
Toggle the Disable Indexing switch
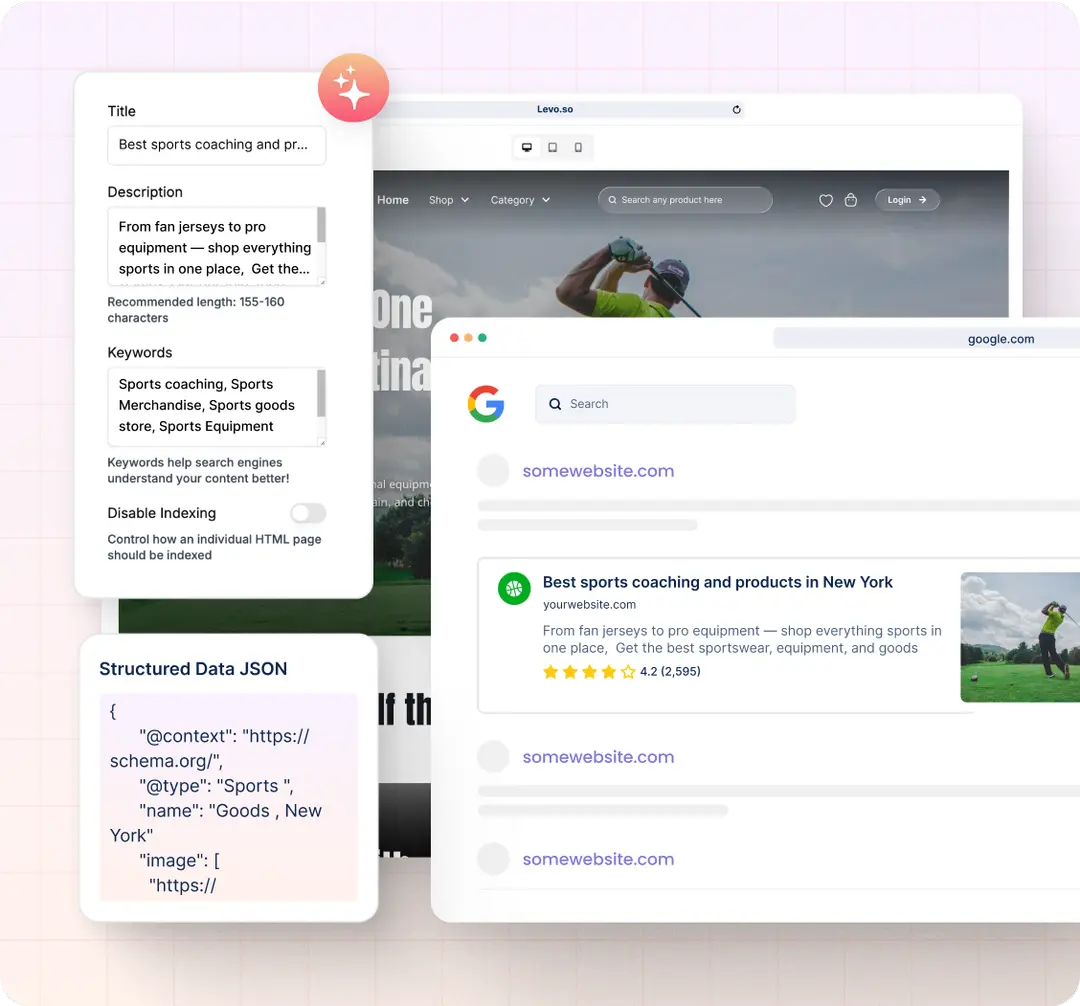[x=307, y=513]
